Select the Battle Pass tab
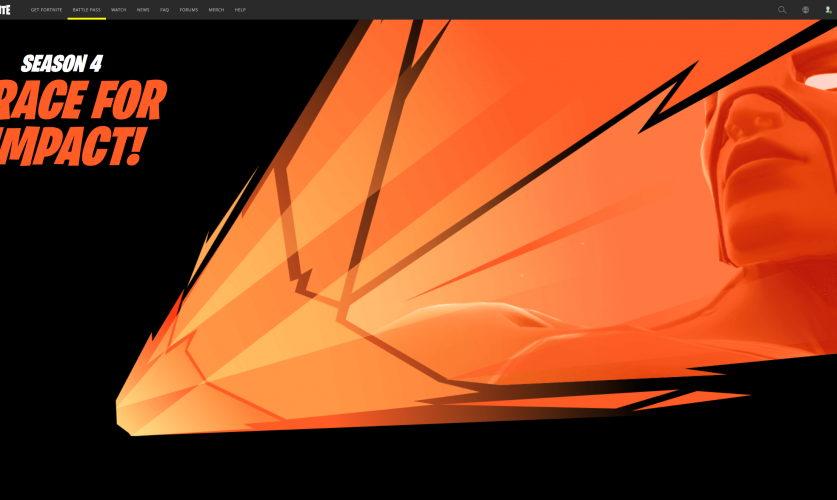The image size is (837, 500). click(87, 9)
